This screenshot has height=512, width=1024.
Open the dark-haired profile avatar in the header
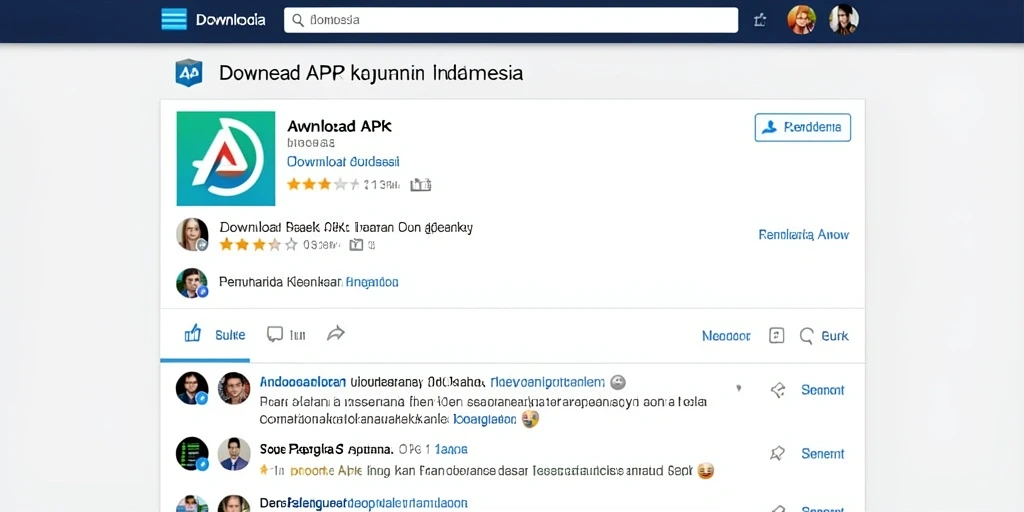pyautogui.click(x=843, y=20)
